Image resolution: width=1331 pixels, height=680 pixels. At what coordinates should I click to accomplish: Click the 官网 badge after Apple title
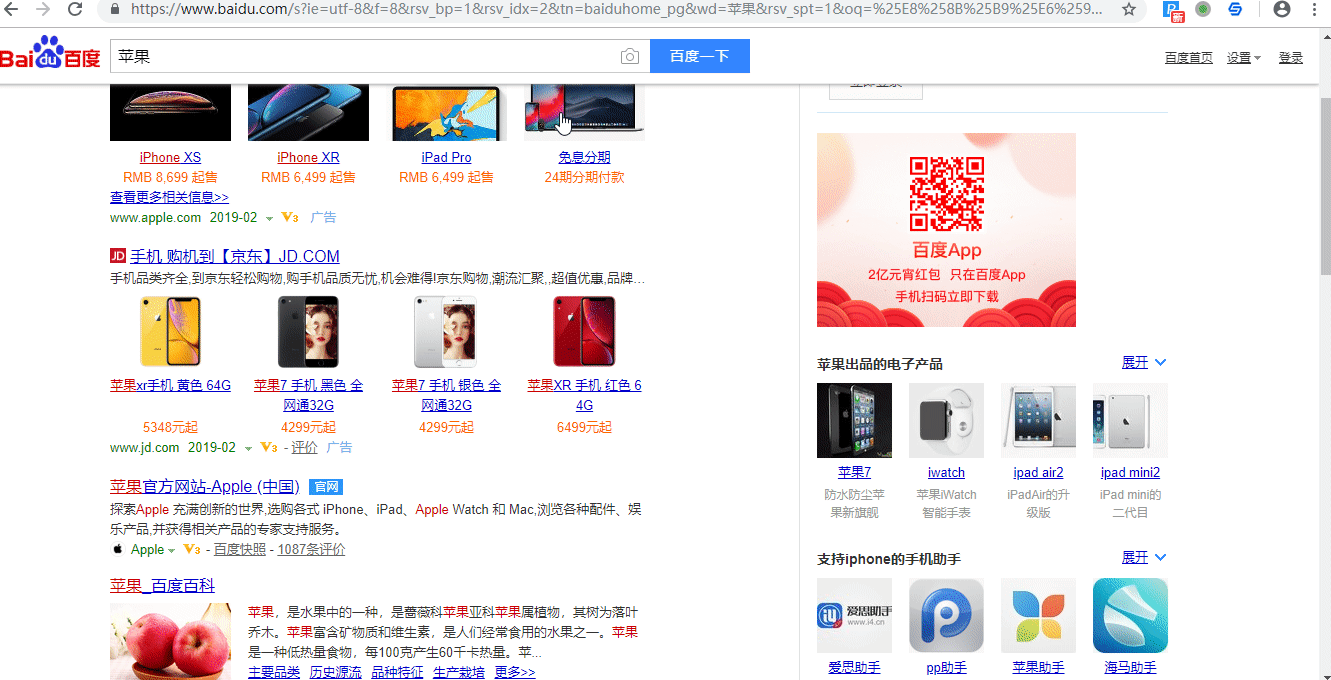point(326,487)
